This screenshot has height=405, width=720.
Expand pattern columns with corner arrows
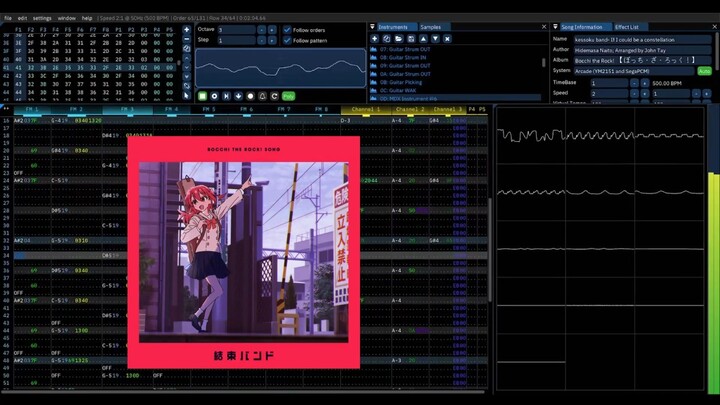pyautogui.click(x=6, y=108)
